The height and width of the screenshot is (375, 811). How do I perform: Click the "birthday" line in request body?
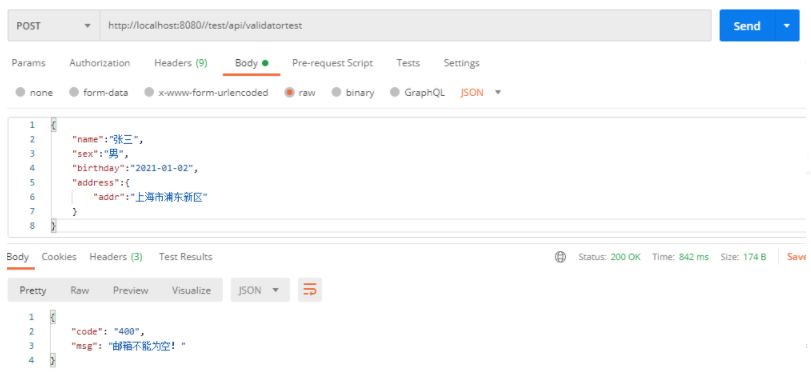(x=135, y=168)
